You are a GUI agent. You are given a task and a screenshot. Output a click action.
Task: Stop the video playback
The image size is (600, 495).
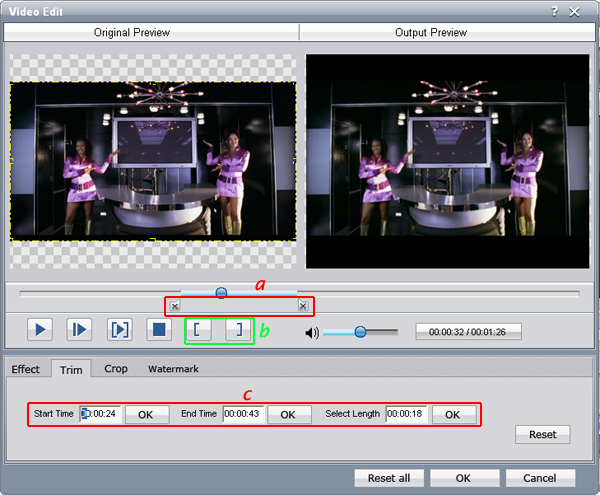pyautogui.click(x=157, y=329)
